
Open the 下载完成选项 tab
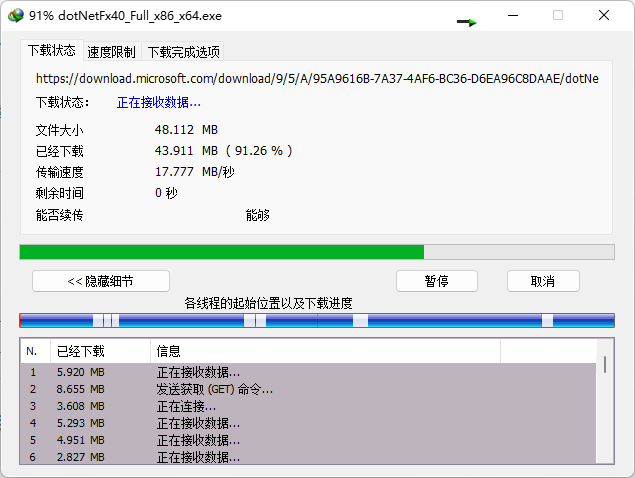coord(183,52)
